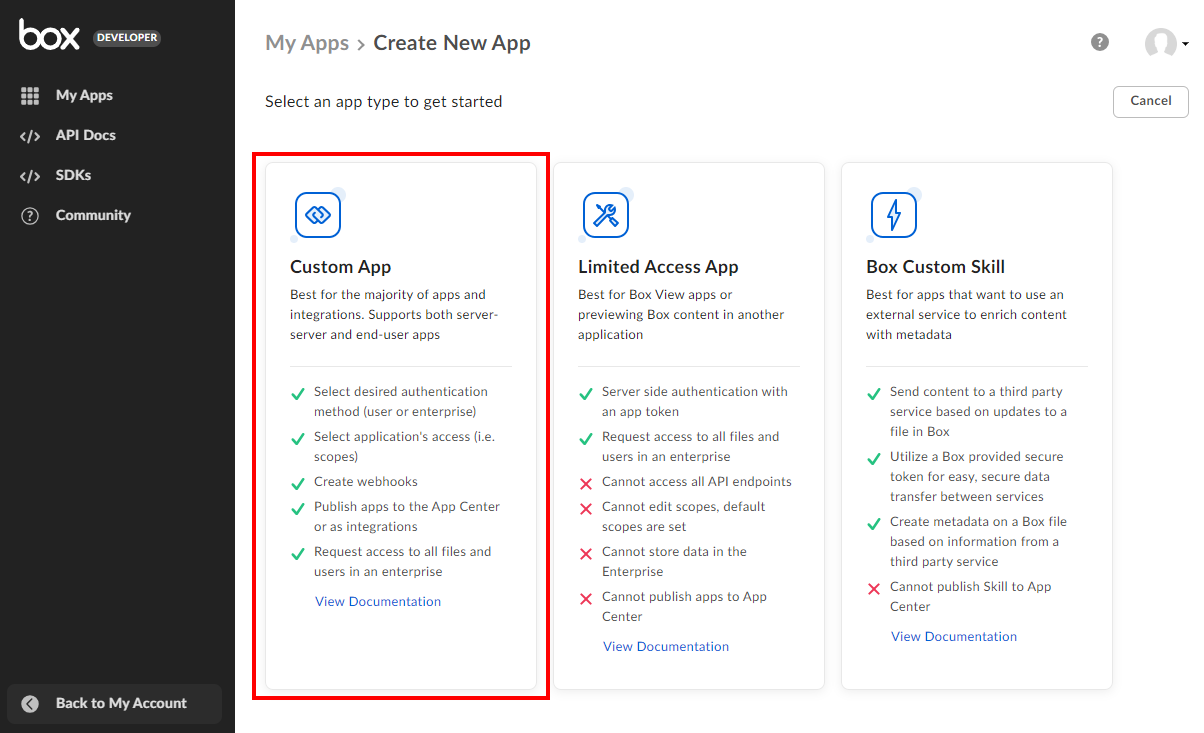Viewport: 1204px width, 733px height.
Task: Click the API Docs code-bracket icon
Action: pyautogui.click(x=30, y=136)
